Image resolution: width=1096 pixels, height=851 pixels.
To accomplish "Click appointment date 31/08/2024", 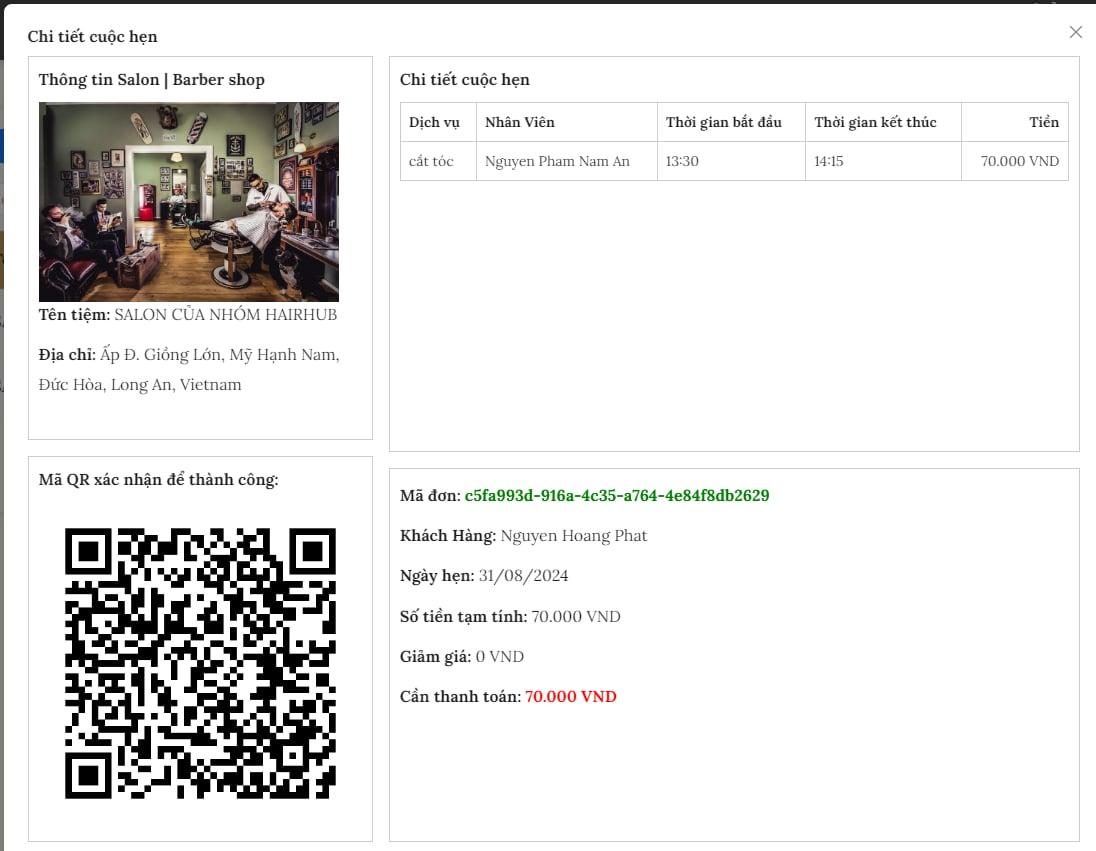I will [x=524, y=576].
